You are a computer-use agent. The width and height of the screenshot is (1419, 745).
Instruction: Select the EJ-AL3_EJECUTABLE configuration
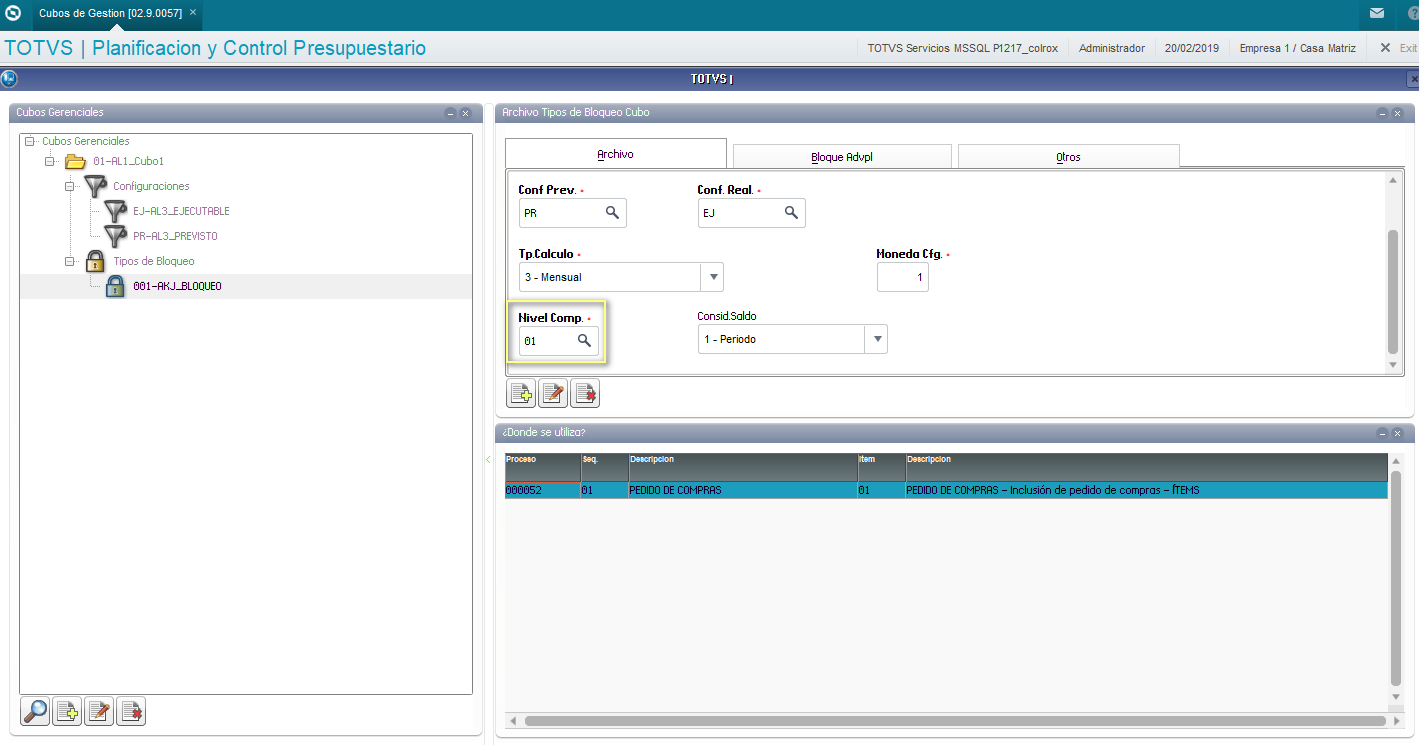181,211
